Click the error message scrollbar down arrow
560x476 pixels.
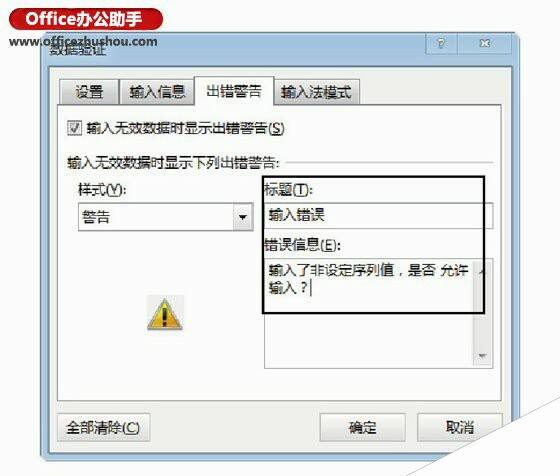coord(483,356)
